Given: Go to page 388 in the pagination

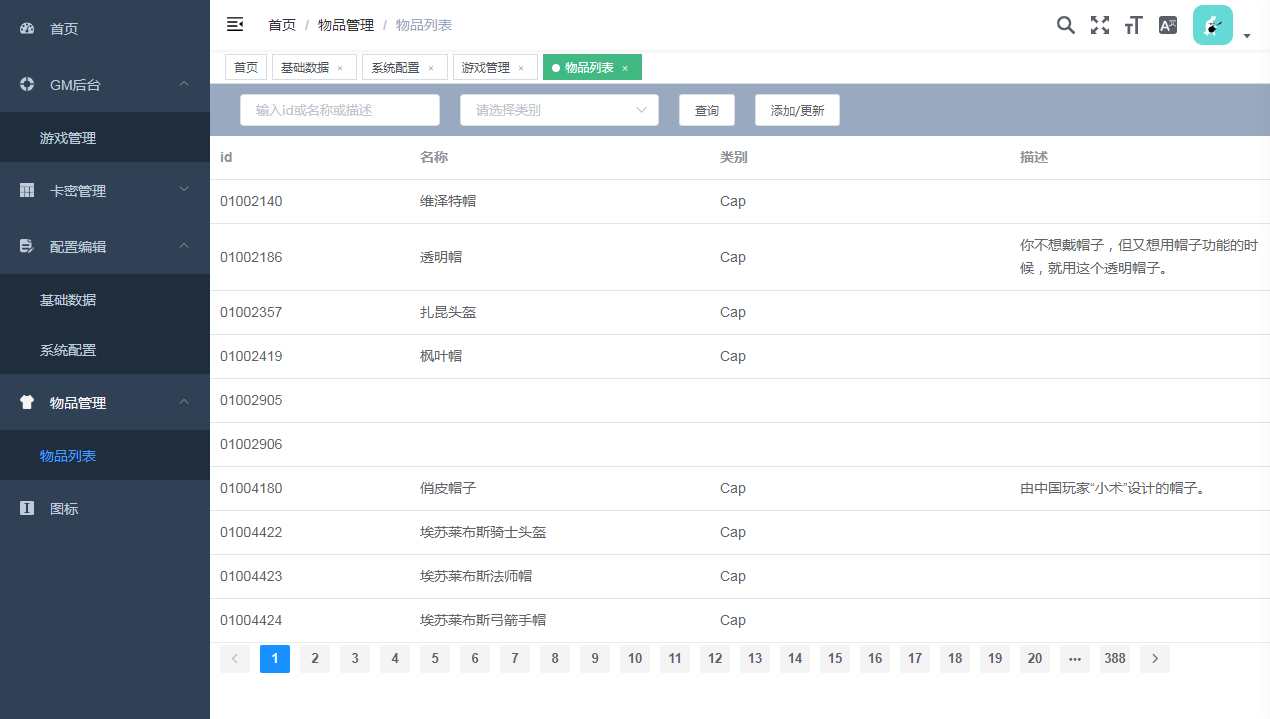Looking at the screenshot, I should tap(1114, 658).
